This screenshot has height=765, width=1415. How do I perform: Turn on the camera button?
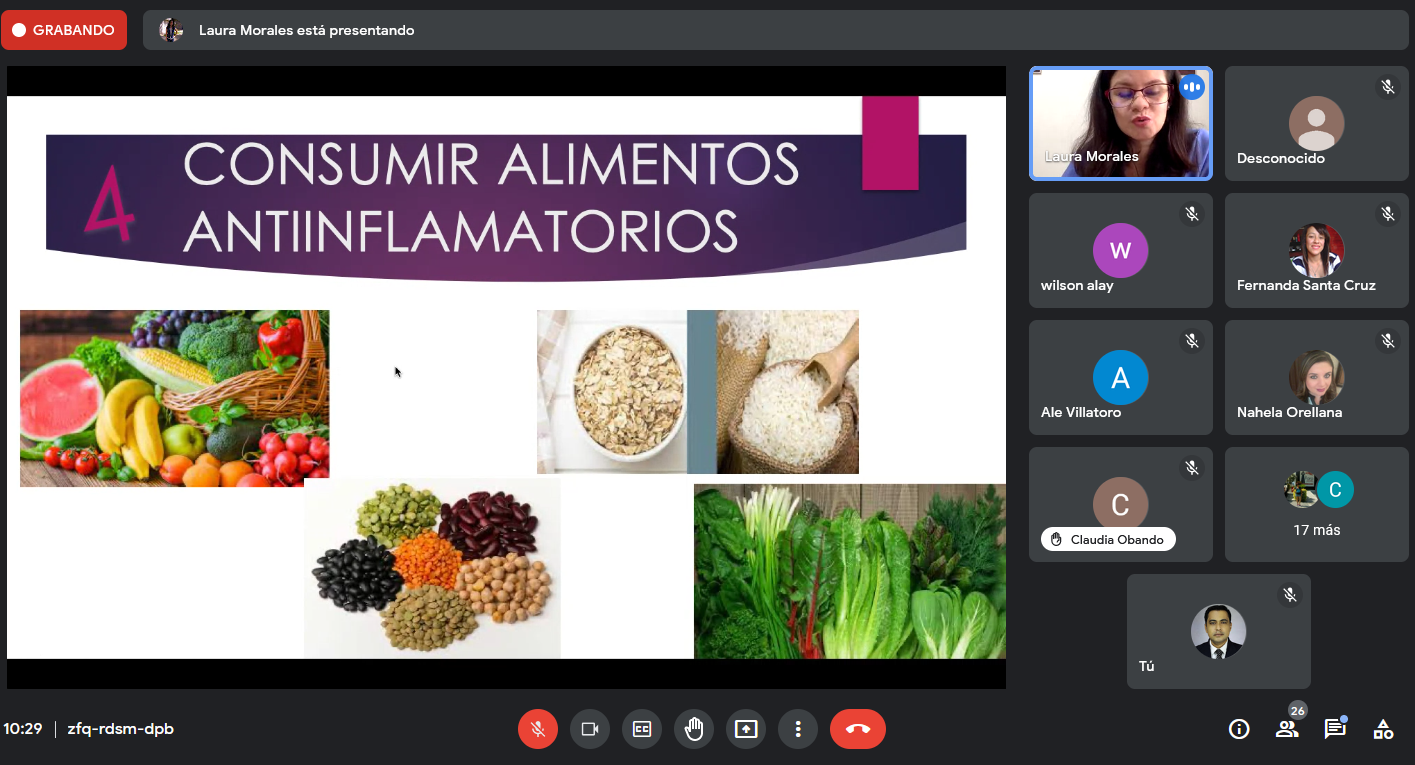tap(590, 729)
